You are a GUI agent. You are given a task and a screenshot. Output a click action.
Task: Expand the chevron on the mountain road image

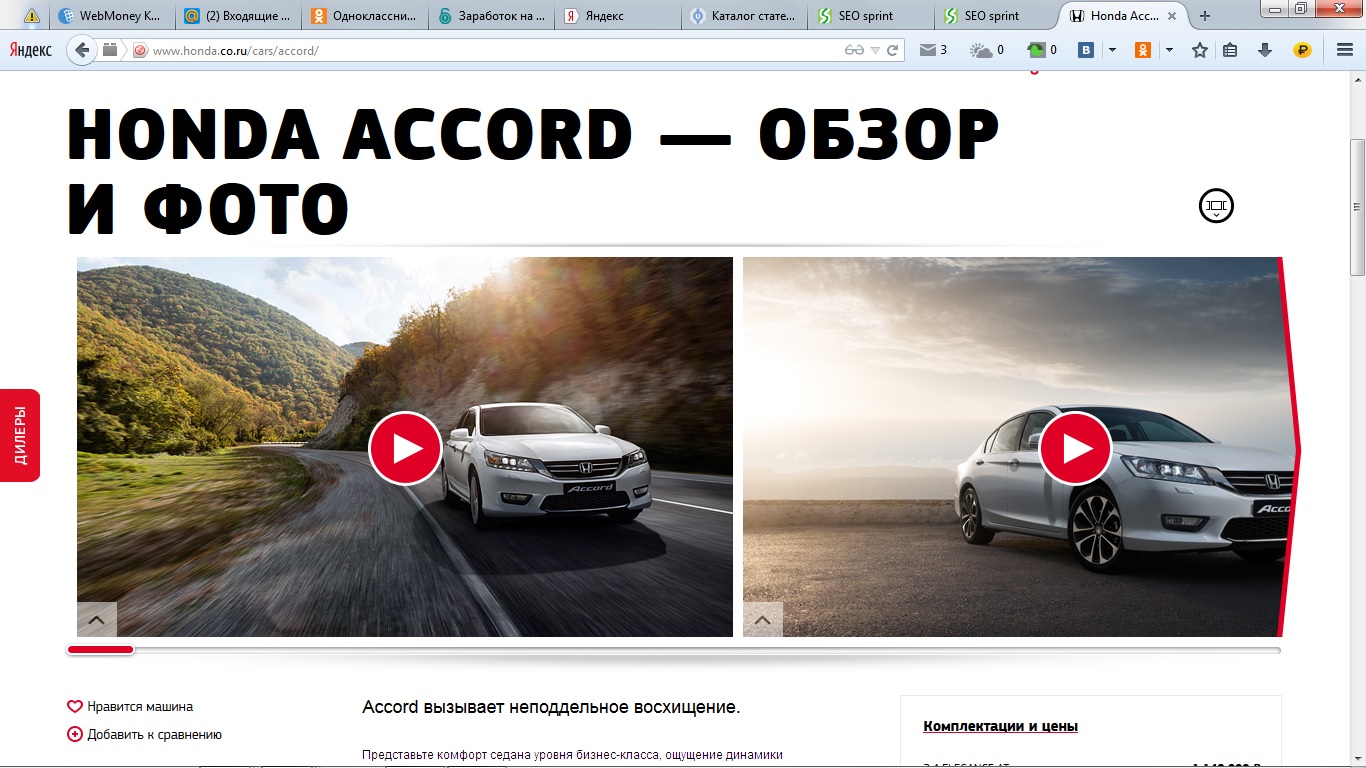pyautogui.click(x=97, y=620)
